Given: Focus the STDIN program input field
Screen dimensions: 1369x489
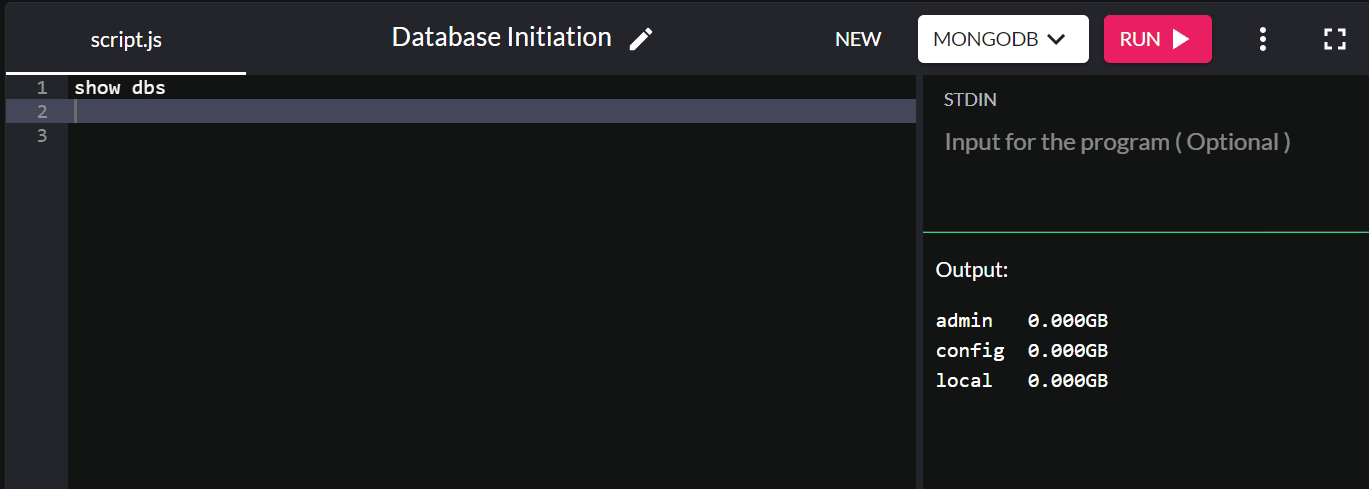Looking at the screenshot, I should click(1117, 142).
